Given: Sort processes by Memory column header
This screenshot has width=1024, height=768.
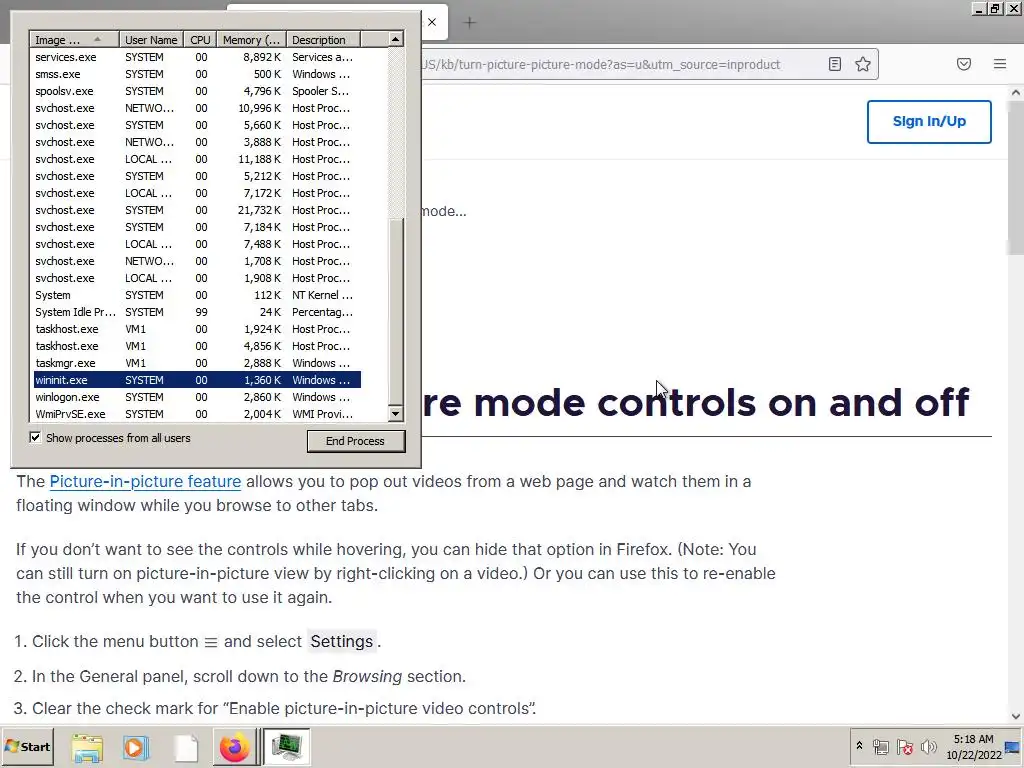Looking at the screenshot, I should [x=251, y=40].
